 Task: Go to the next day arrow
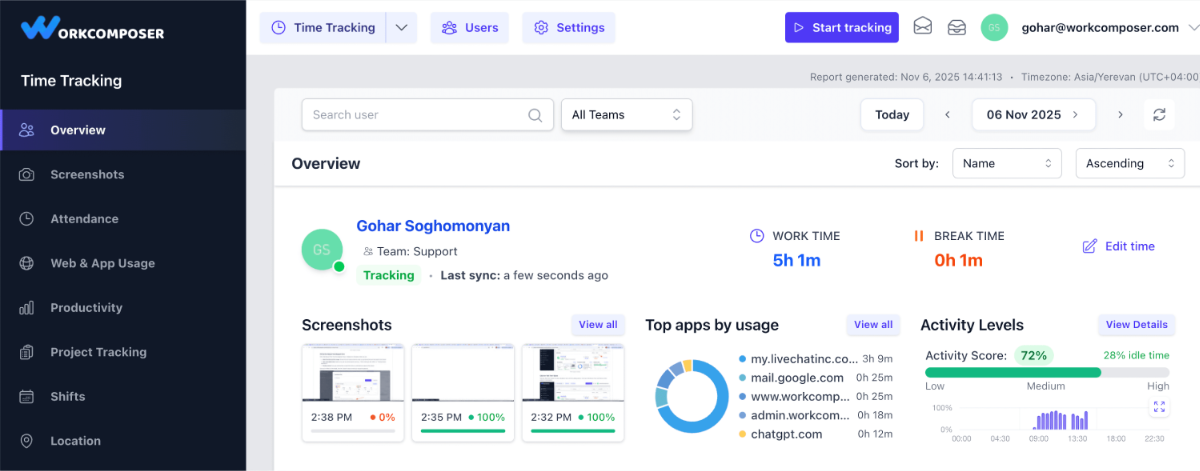pyautogui.click(x=1120, y=115)
